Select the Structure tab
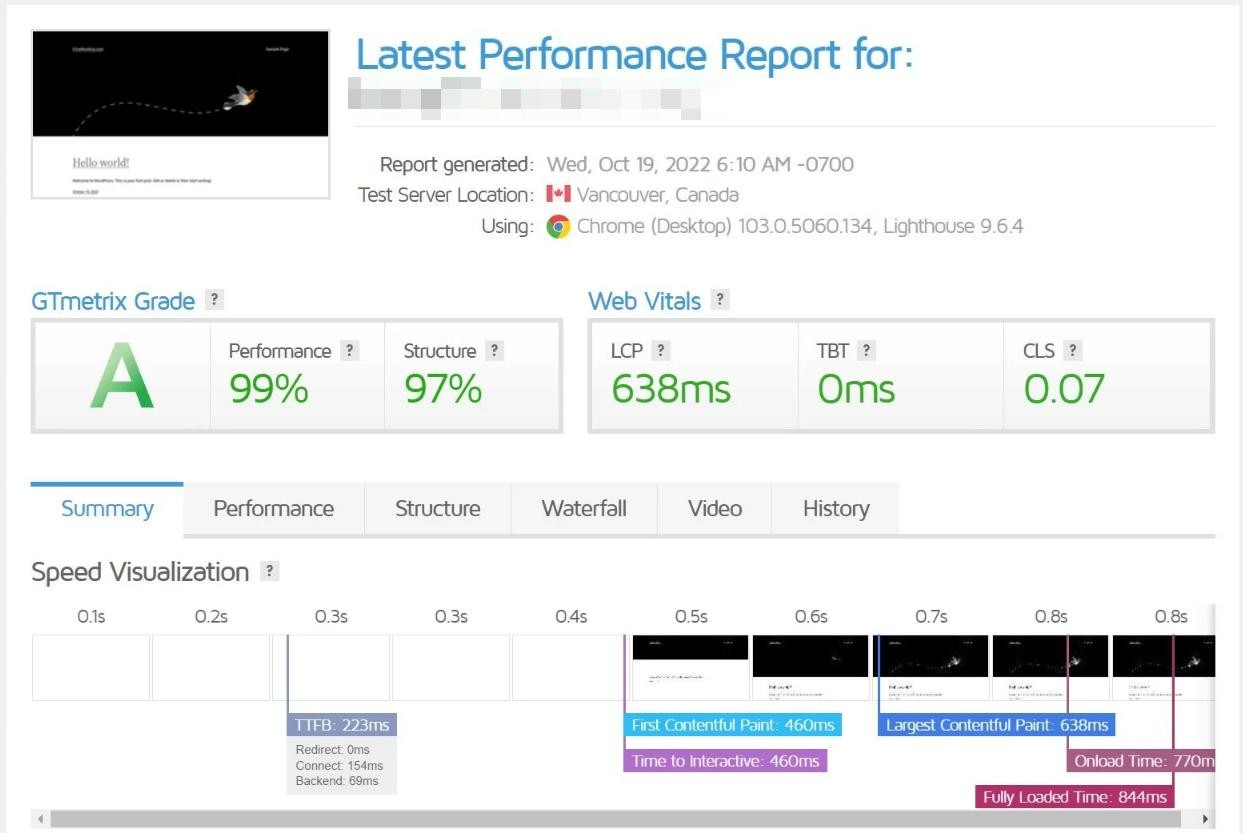Viewport: 1243px width, 833px height. [x=437, y=509]
